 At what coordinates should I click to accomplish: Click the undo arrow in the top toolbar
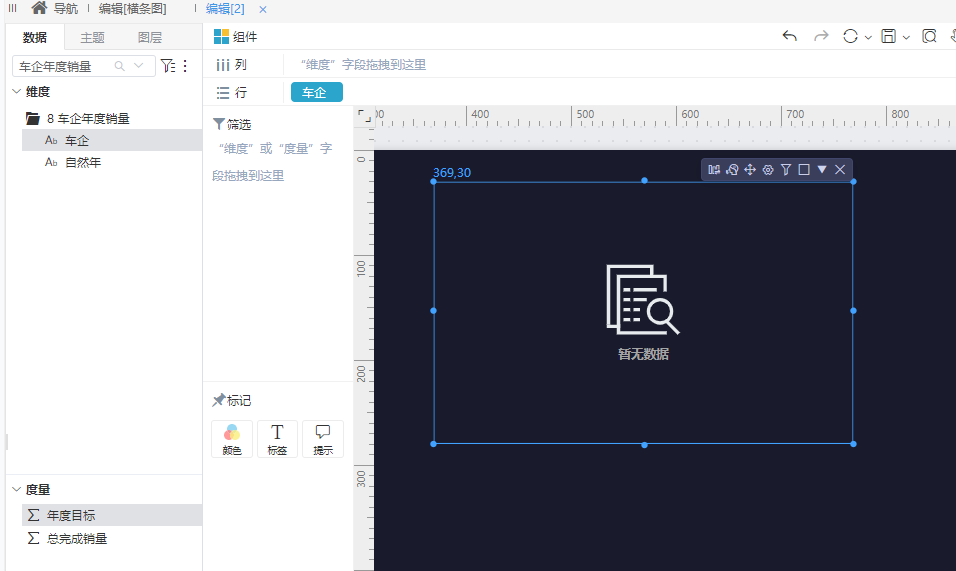click(790, 37)
